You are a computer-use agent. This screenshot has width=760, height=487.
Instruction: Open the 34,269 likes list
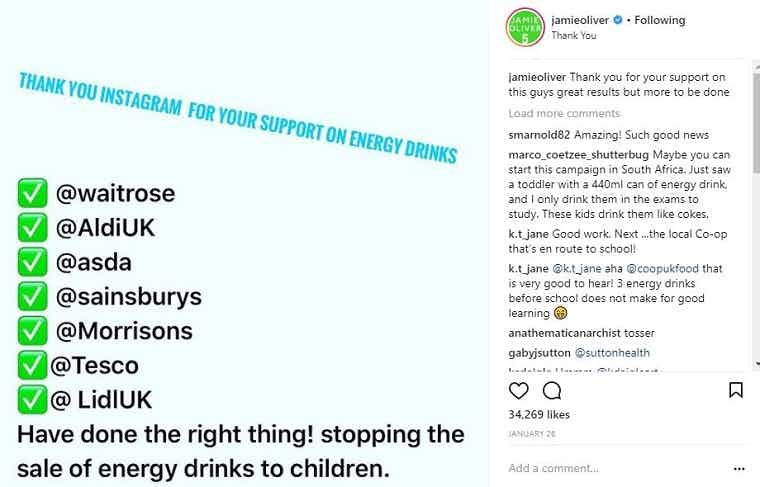[540, 414]
